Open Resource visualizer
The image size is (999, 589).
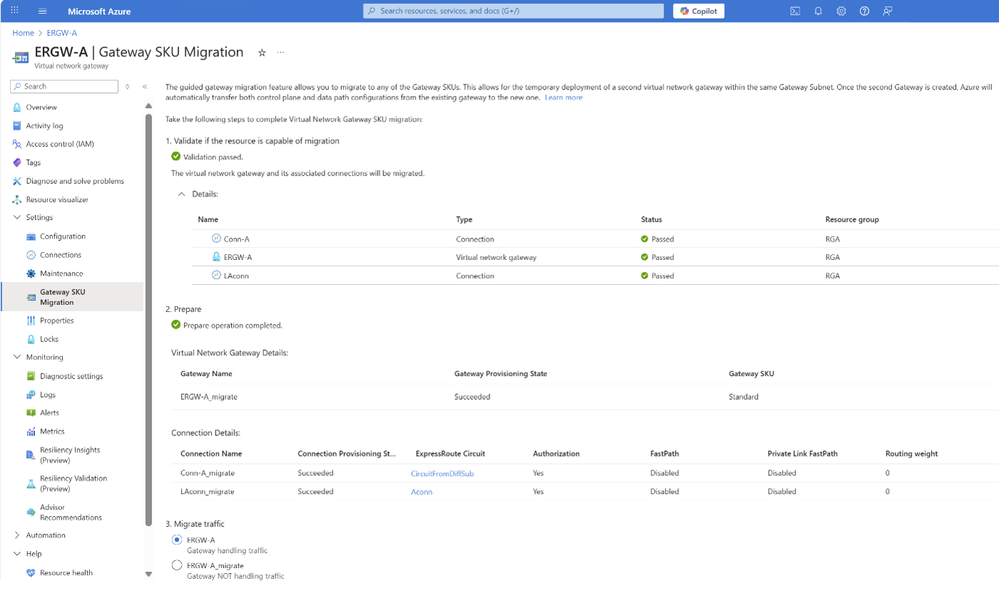tap(57, 200)
